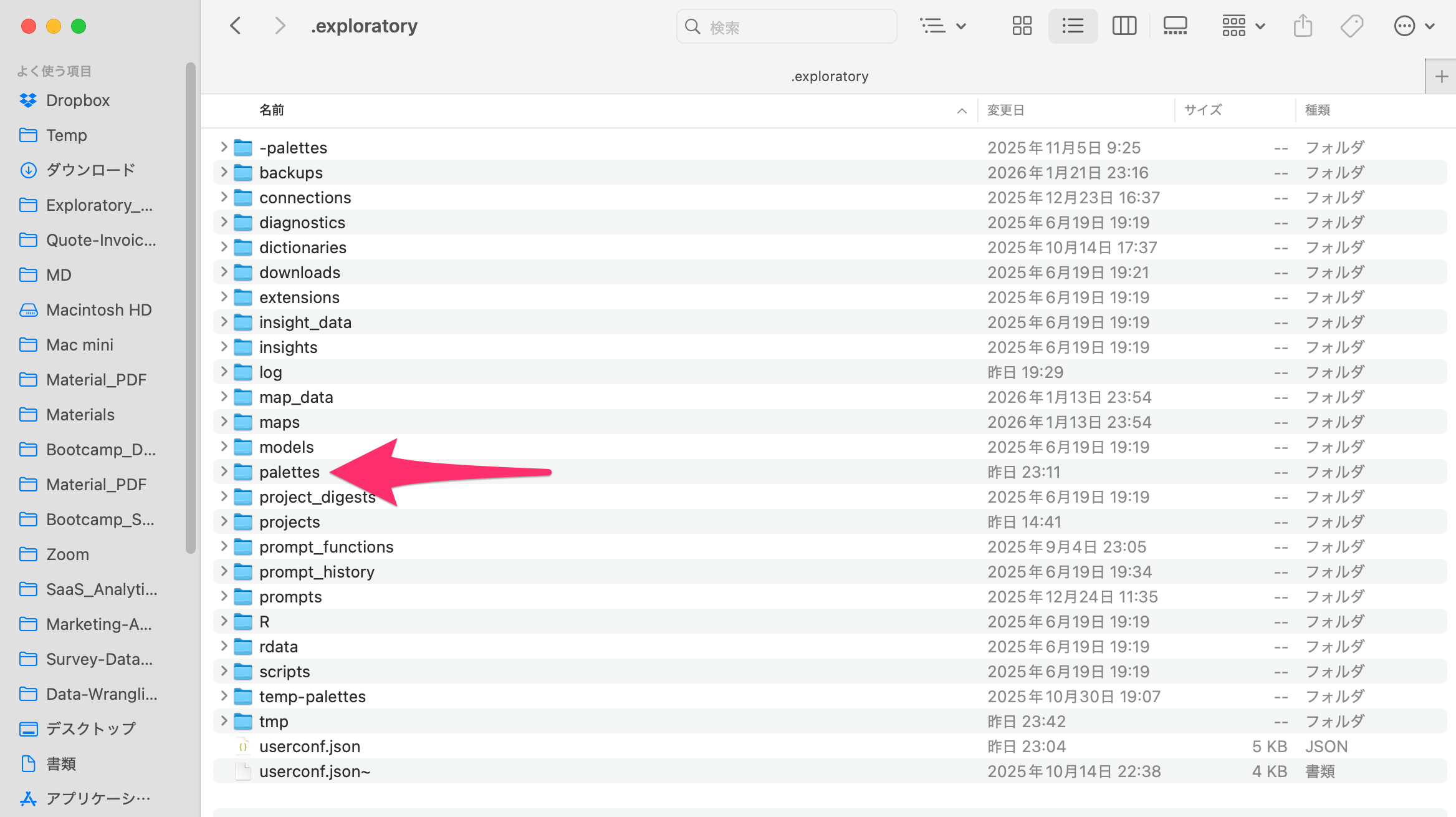
Task: Add a new tab with plus button
Action: [1441, 77]
